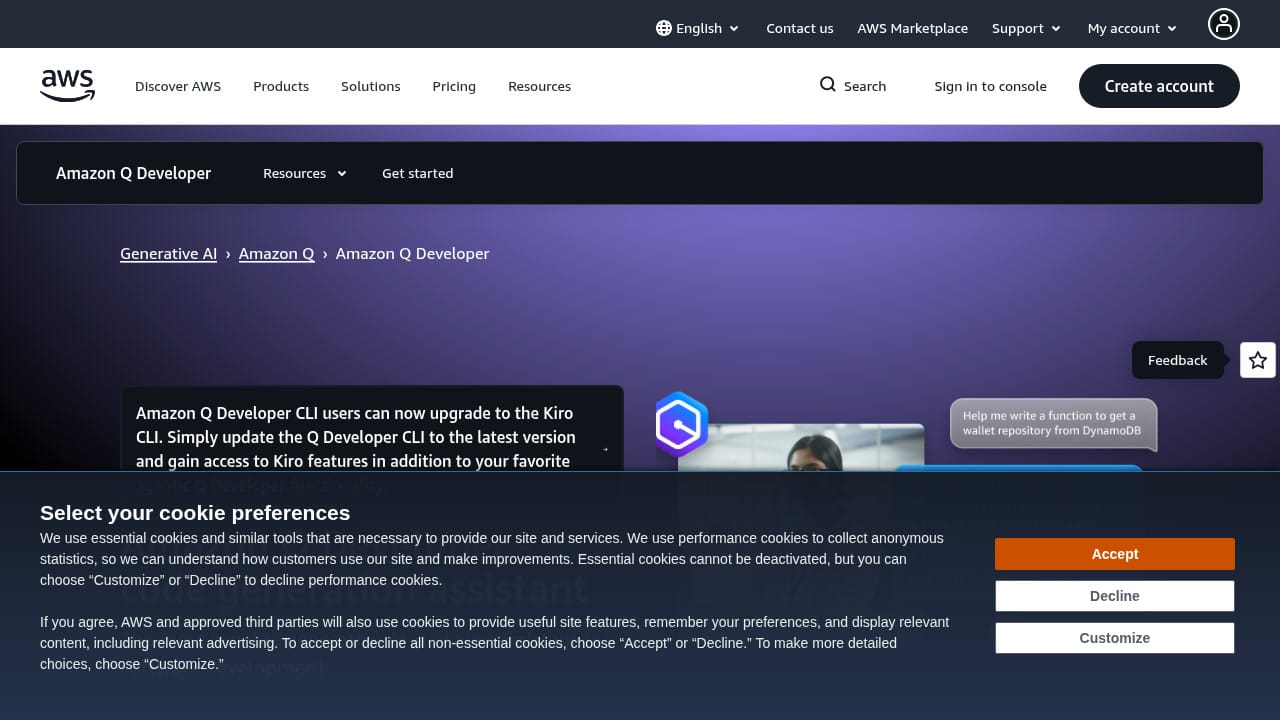
Task: Click the star icon near Feedback
Action: click(1257, 360)
